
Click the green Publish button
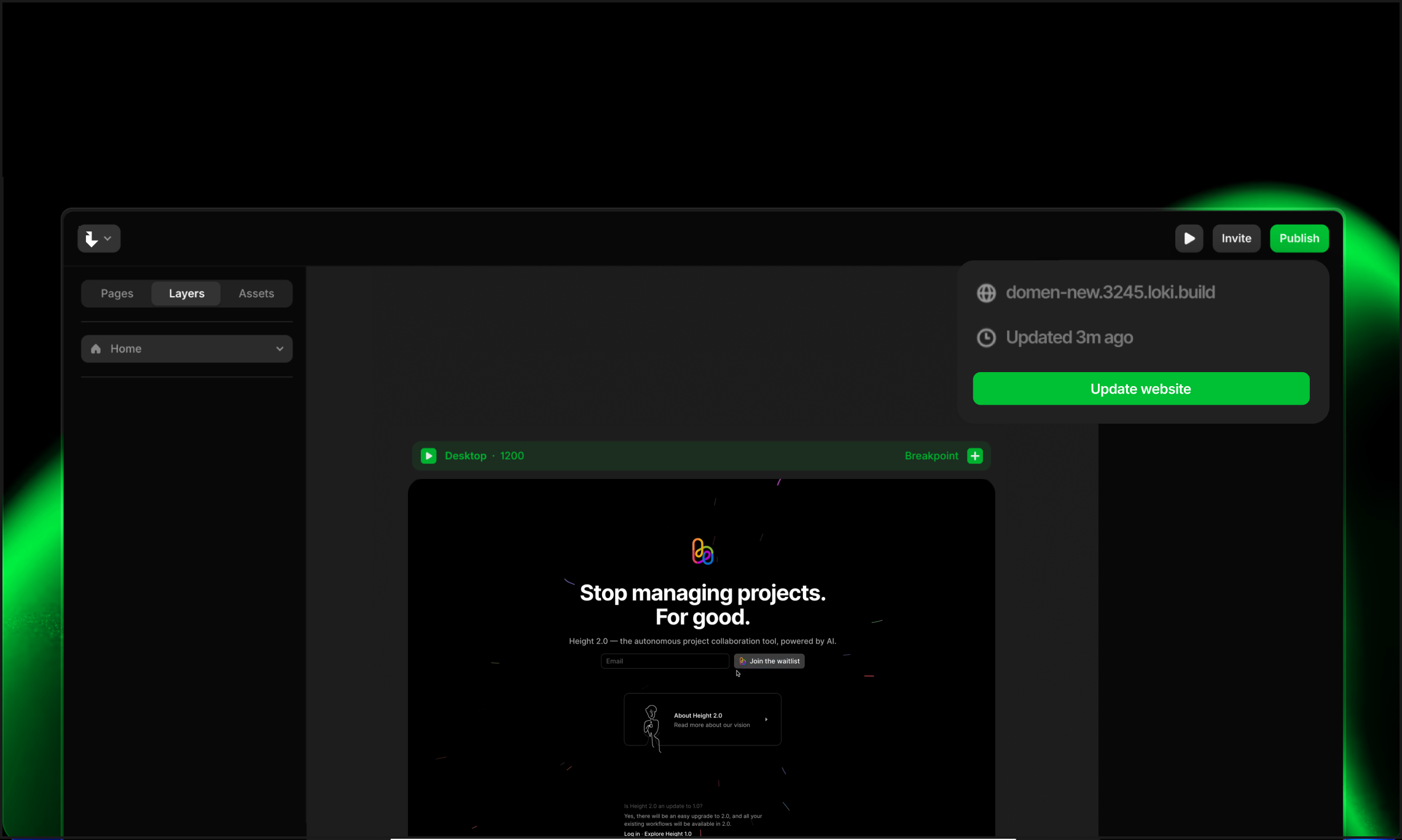(1299, 238)
